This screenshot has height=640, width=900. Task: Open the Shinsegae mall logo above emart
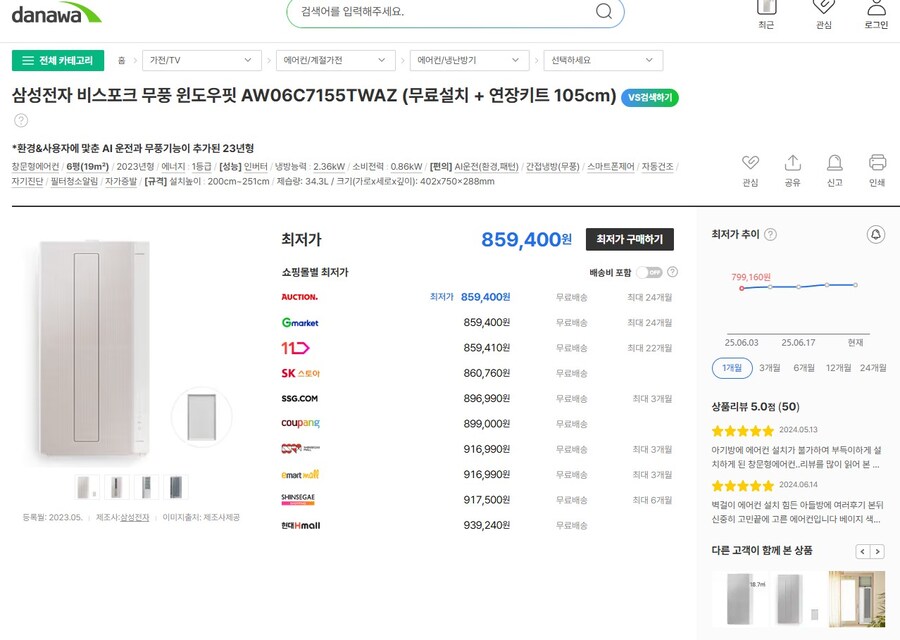pos(301,448)
